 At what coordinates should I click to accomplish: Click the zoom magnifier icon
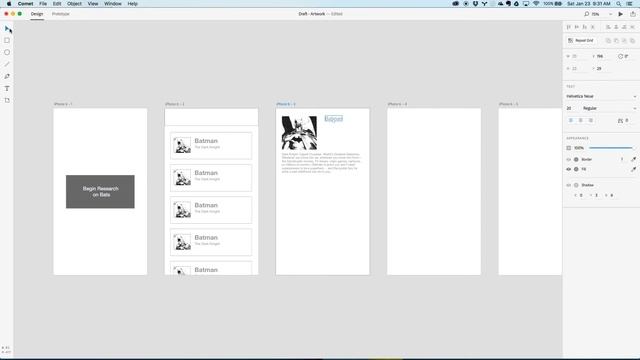pos(587,14)
